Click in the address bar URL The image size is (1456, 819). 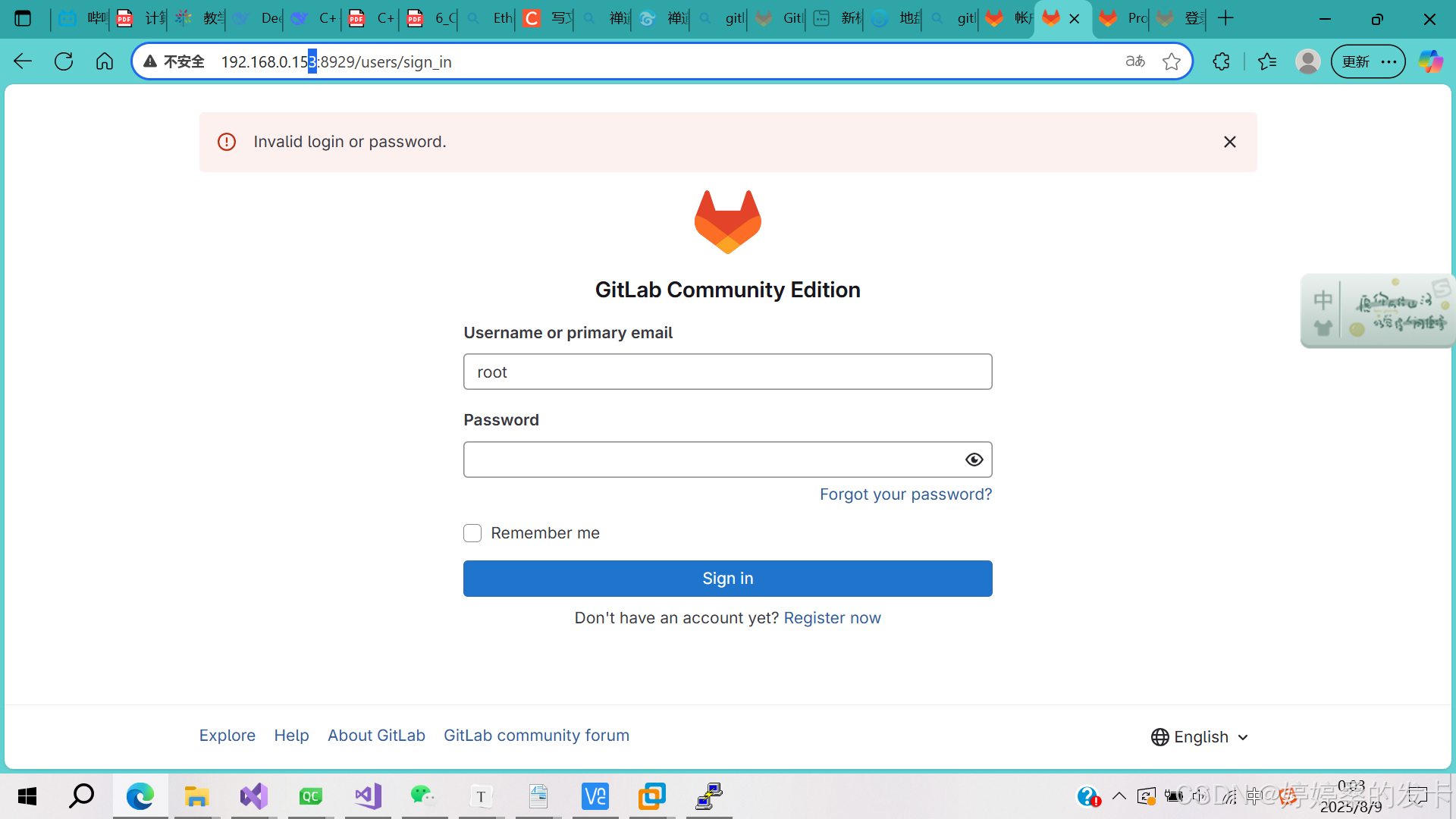coord(336,61)
